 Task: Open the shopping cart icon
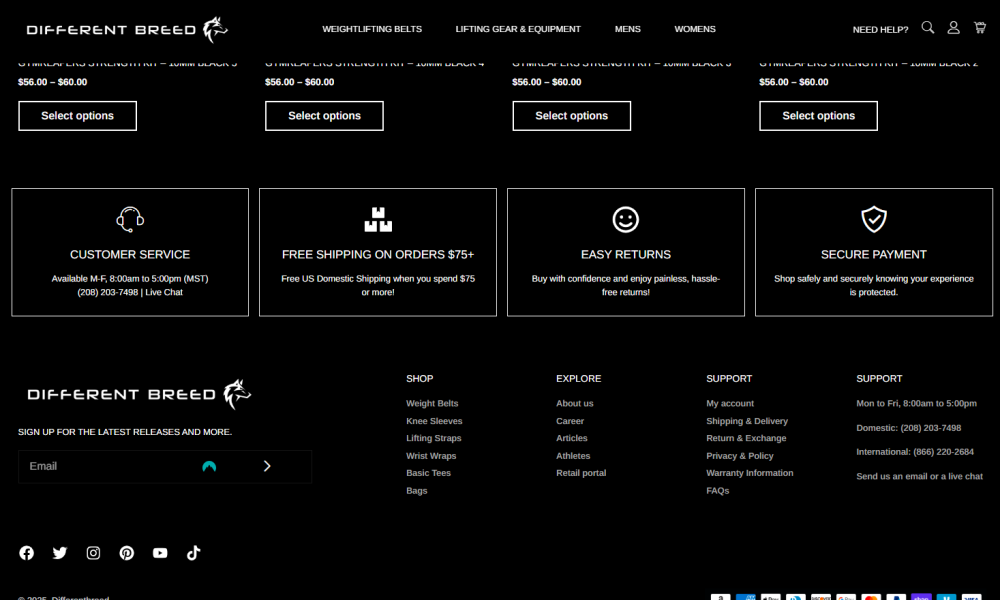[979, 28]
